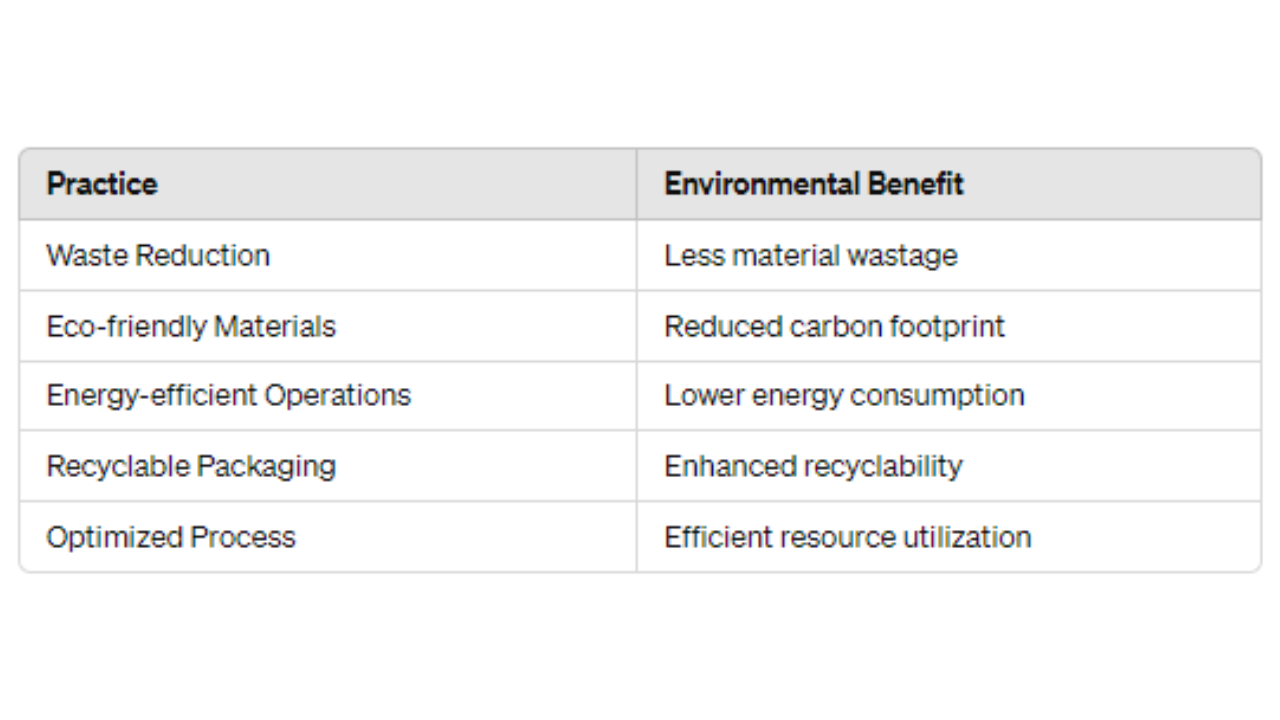Click the Eco-friendly Materials cell
The width and height of the screenshot is (1280, 720).
[328, 326]
